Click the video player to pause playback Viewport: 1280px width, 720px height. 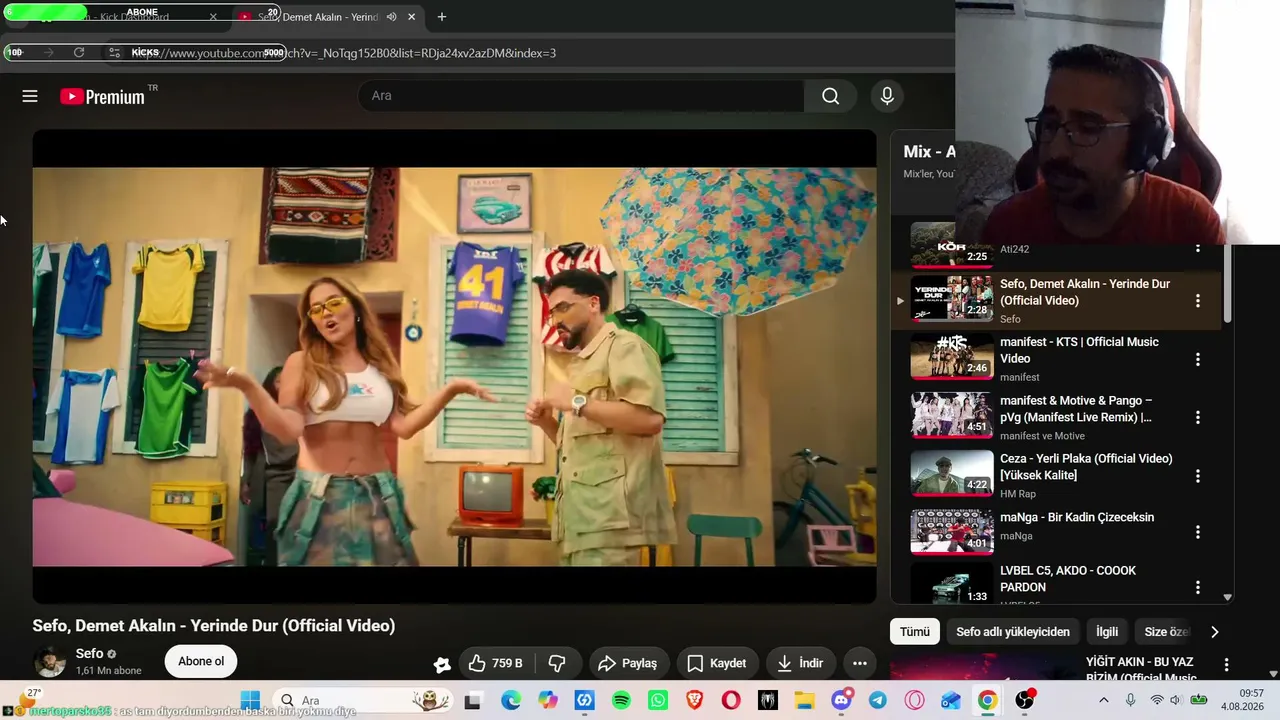pyautogui.click(x=454, y=366)
